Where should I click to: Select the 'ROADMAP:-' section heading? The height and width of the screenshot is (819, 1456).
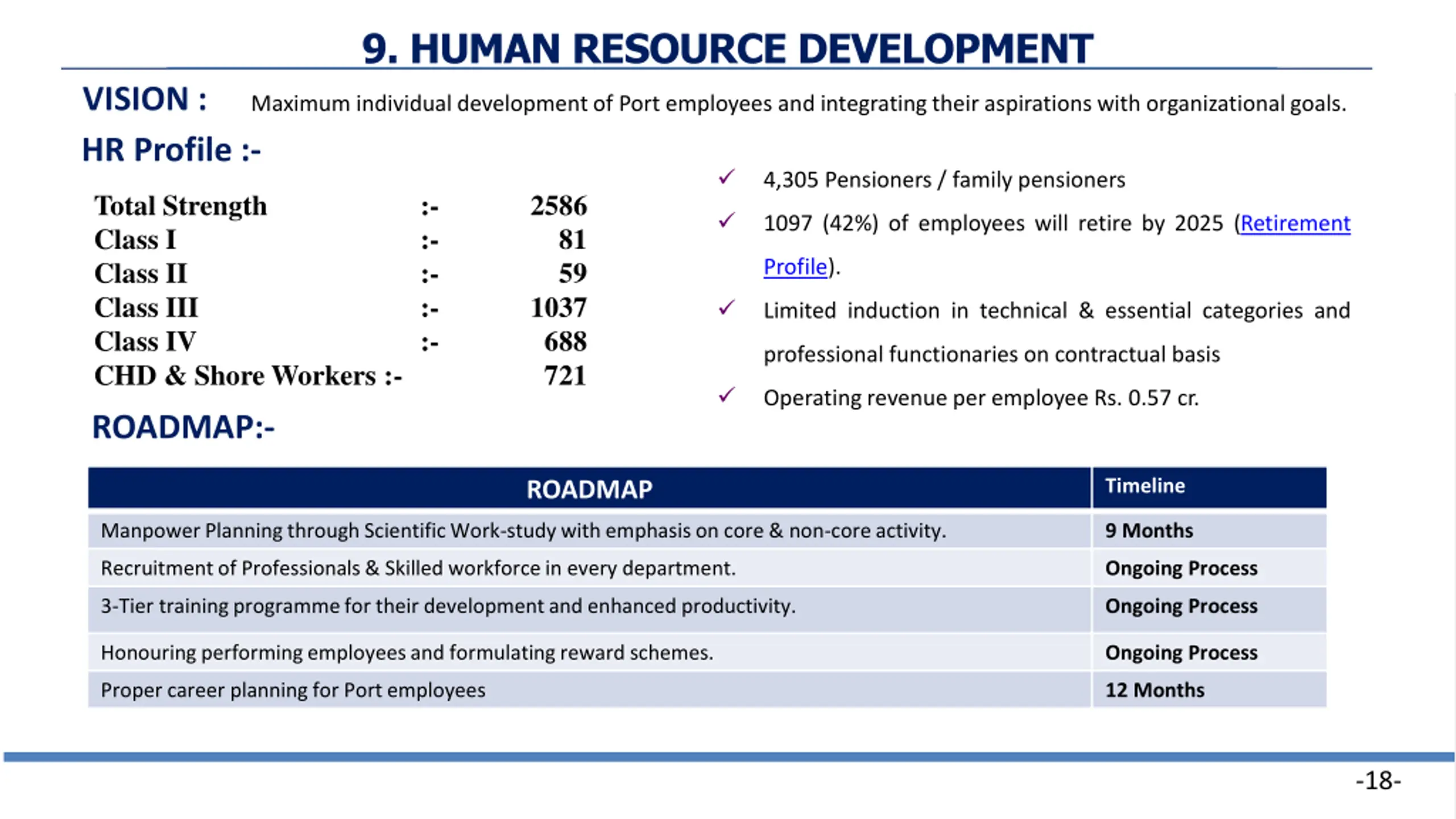pyautogui.click(x=183, y=427)
